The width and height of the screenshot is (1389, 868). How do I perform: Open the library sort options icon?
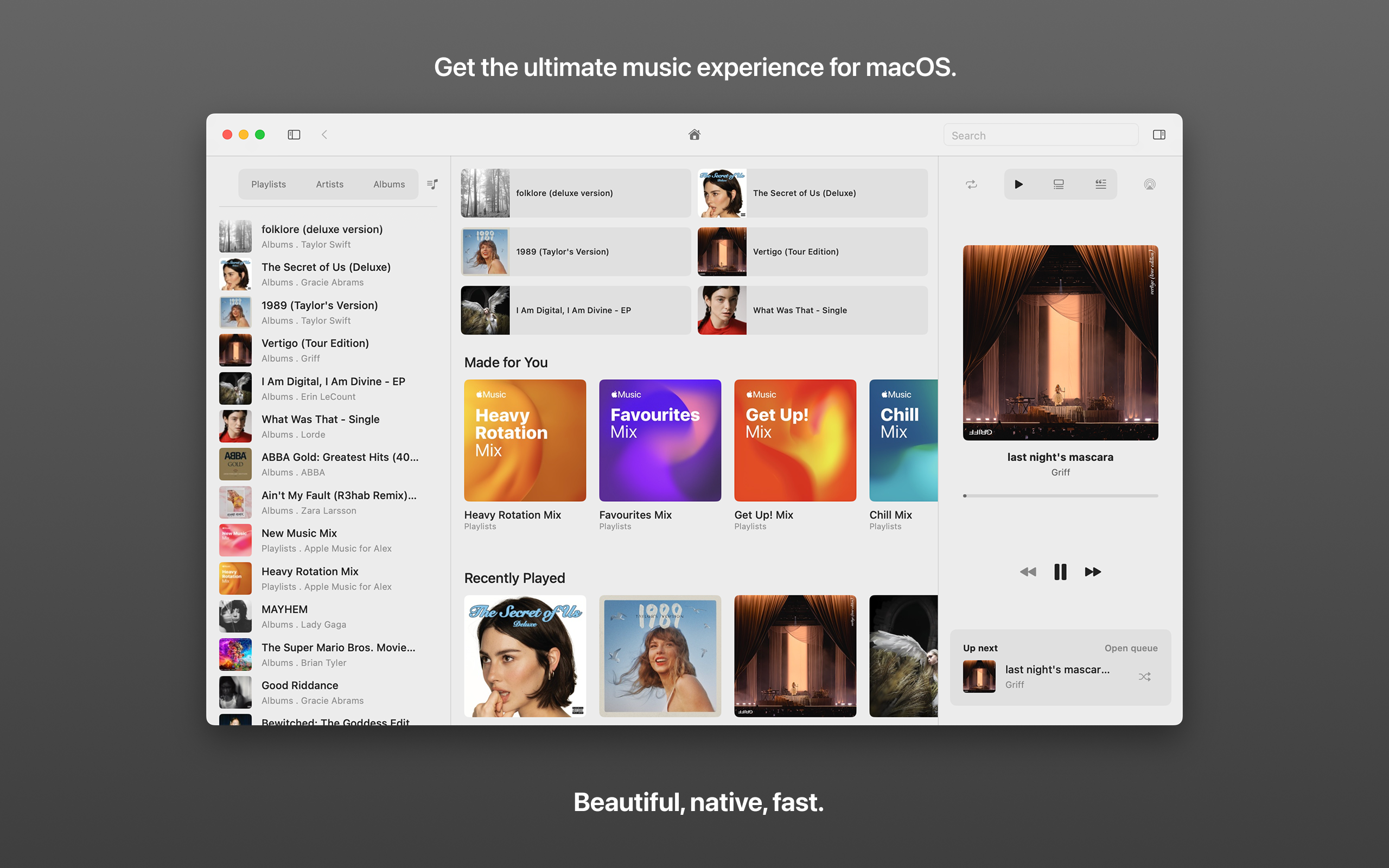coord(432,184)
